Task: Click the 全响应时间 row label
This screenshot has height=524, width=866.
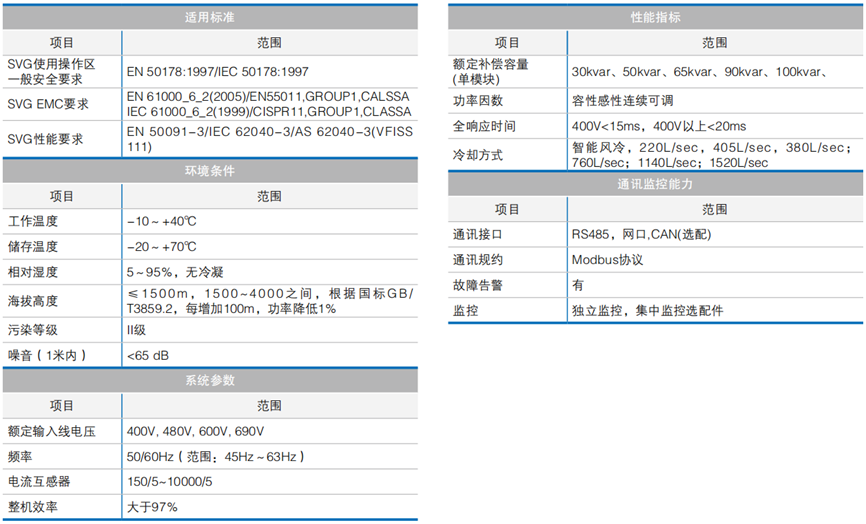Action: 484,127
